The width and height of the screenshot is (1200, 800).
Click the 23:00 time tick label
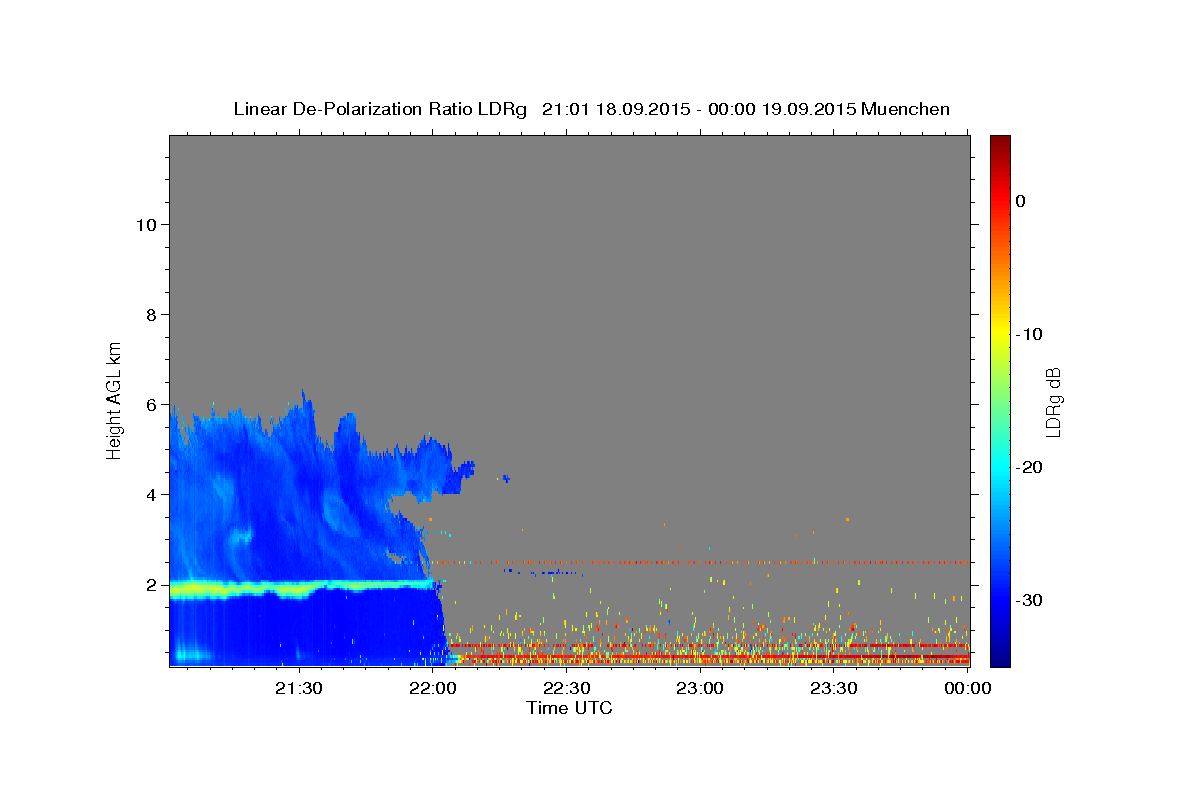click(700, 688)
